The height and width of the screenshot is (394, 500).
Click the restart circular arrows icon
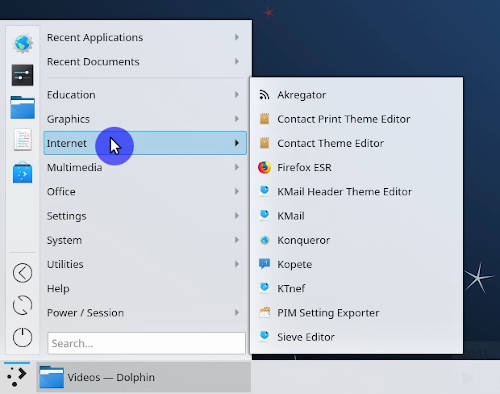point(22,305)
